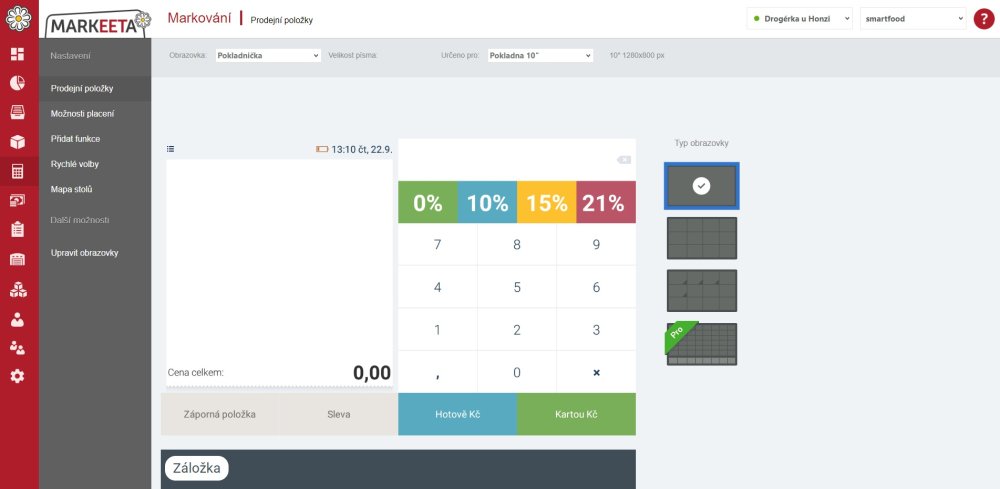Image resolution: width=1000 pixels, height=489 pixels.
Task: Open the smartfood account dropdown
Action: (913, 18)
